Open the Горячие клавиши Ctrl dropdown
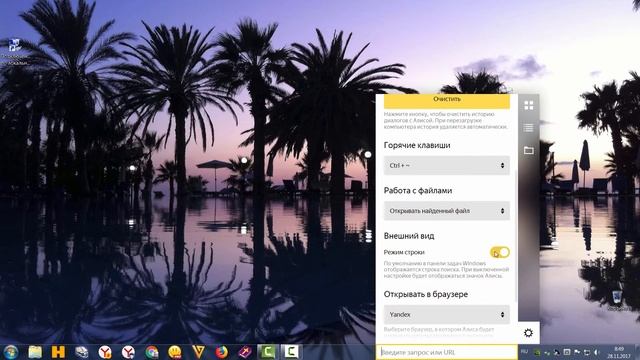 click(x=447, y=165)
